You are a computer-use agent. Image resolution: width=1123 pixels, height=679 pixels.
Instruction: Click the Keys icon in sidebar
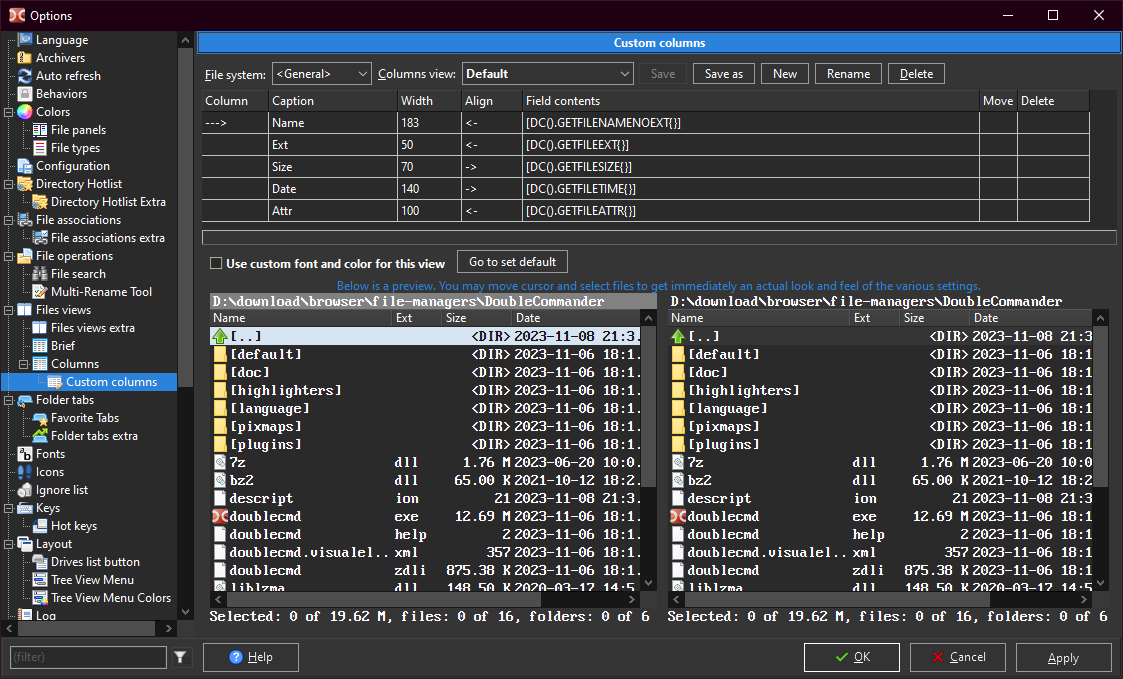tap(25, 508)
